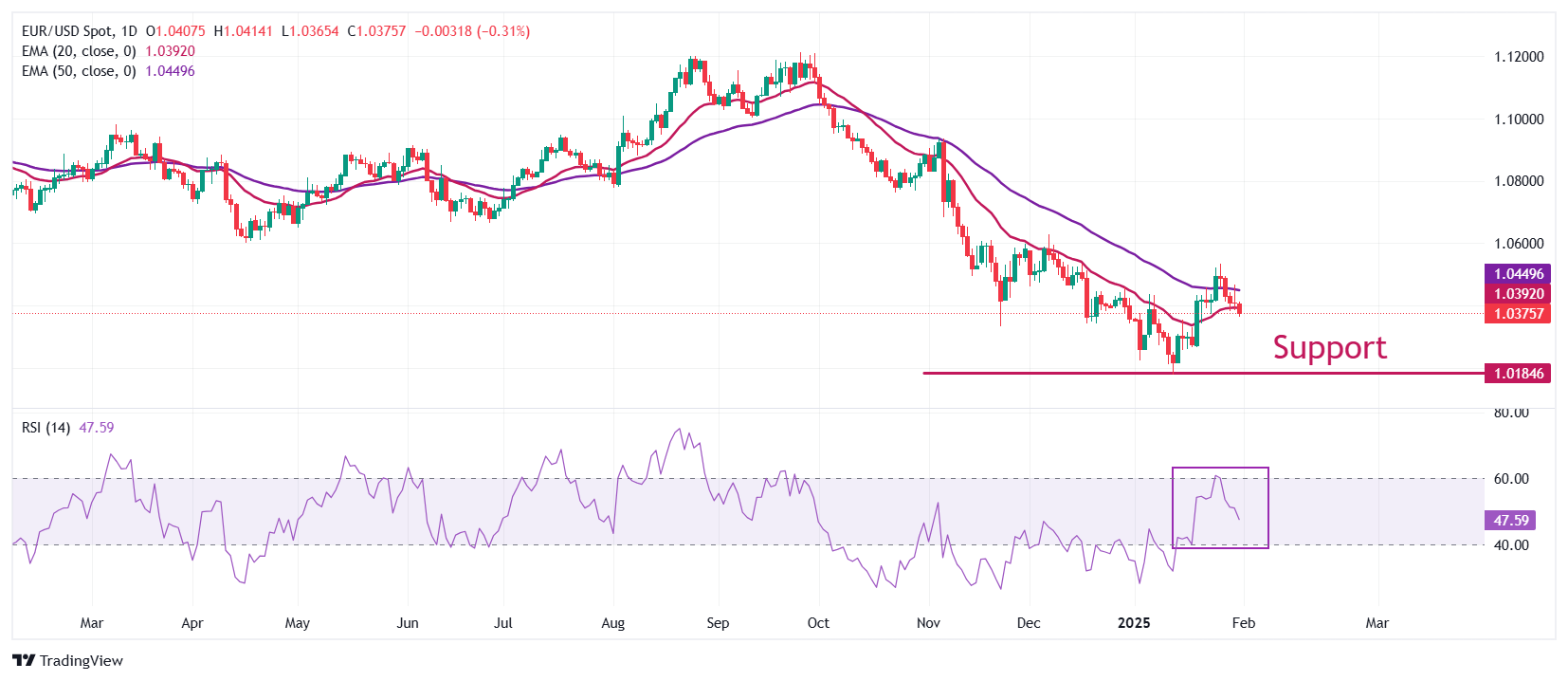Click the EUR/USD Spot symbol title
Viewport: 1568px width, 681px height.
(x=66, y=31)
